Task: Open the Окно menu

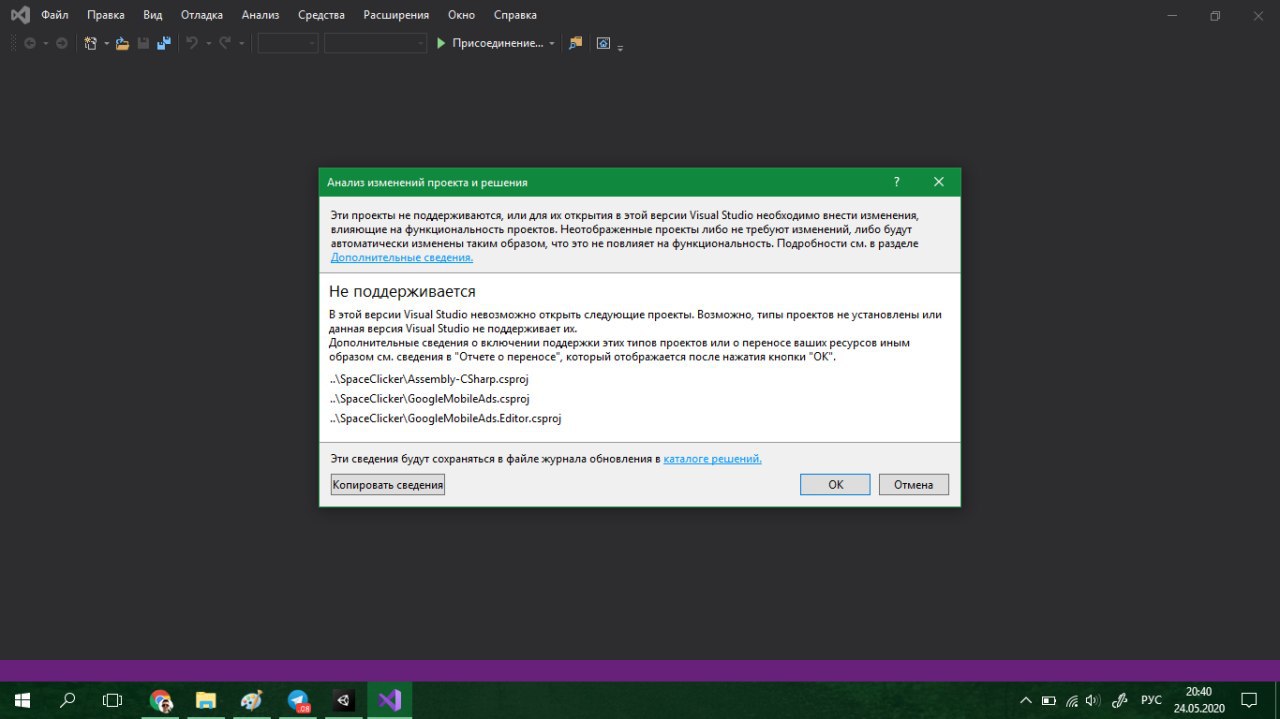Action: point(461,15)
